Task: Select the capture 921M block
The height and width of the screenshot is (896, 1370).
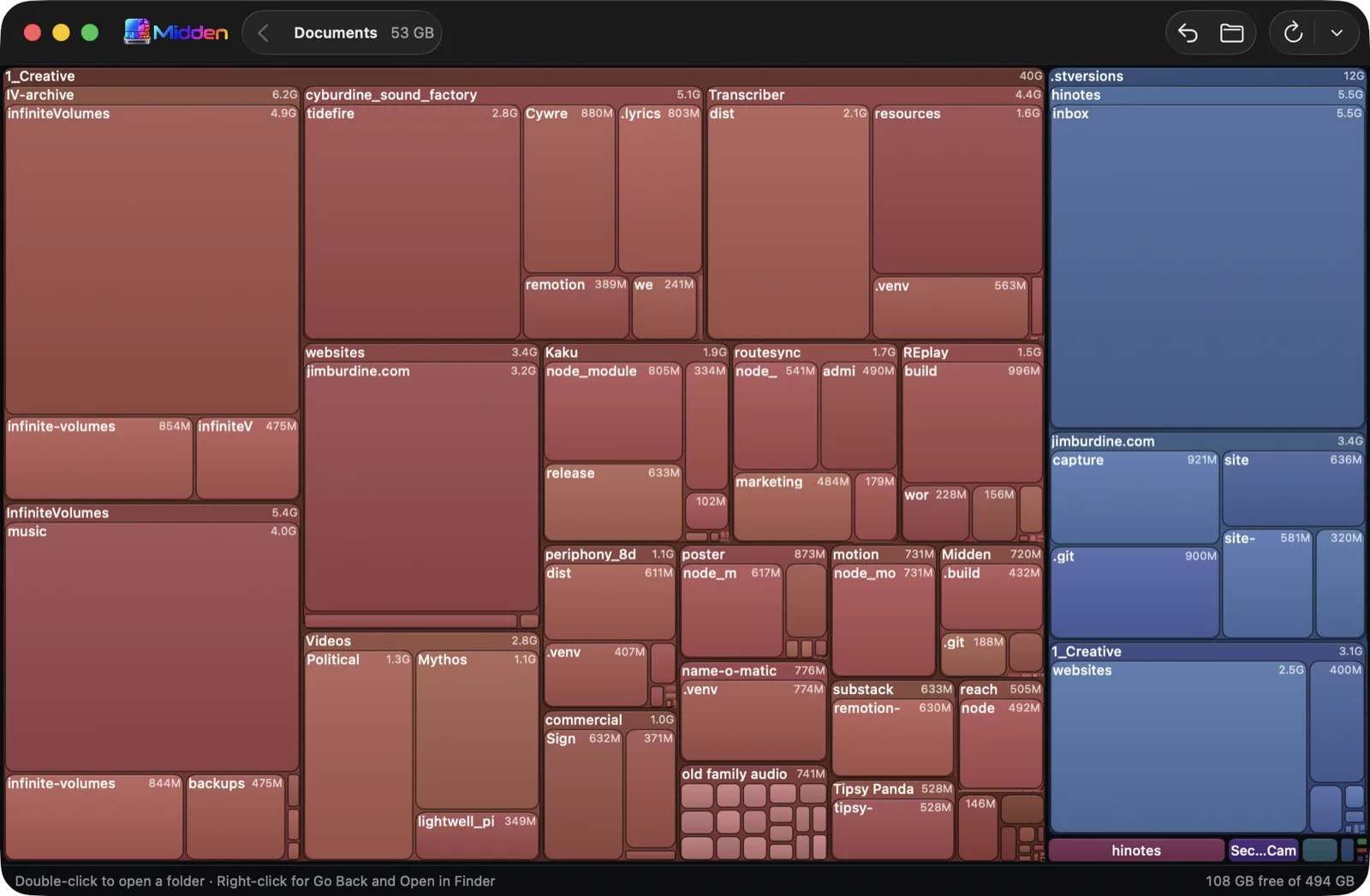Action: (x=1135, y=498)
